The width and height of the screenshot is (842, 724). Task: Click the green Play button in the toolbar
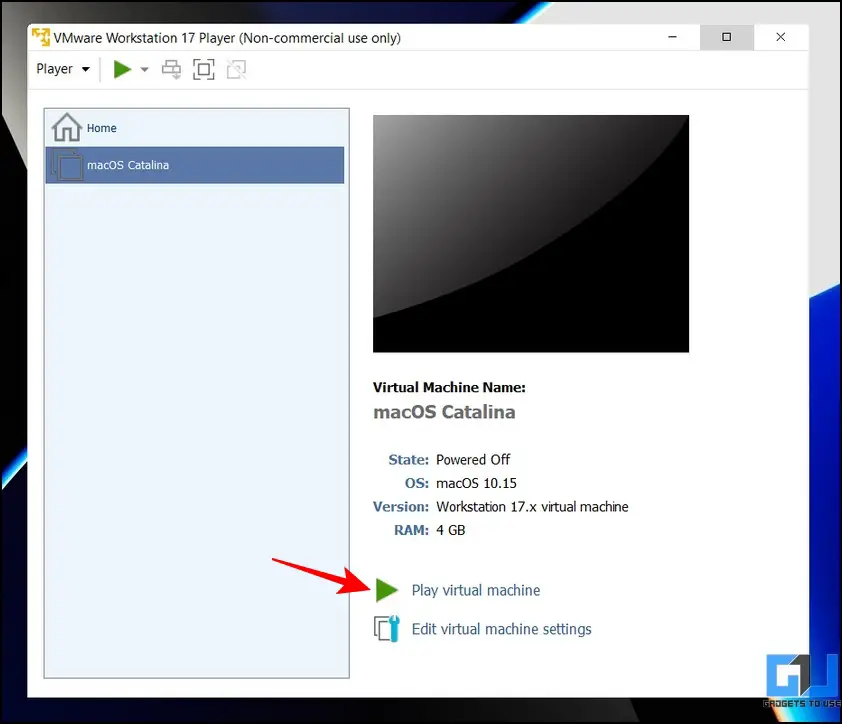pos(122,69)
